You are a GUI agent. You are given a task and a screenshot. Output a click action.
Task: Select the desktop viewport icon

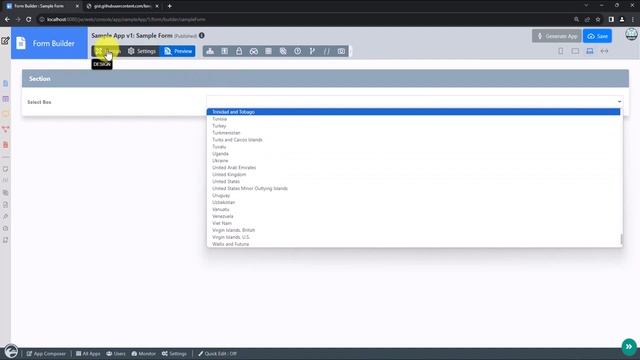coord(590,51)
